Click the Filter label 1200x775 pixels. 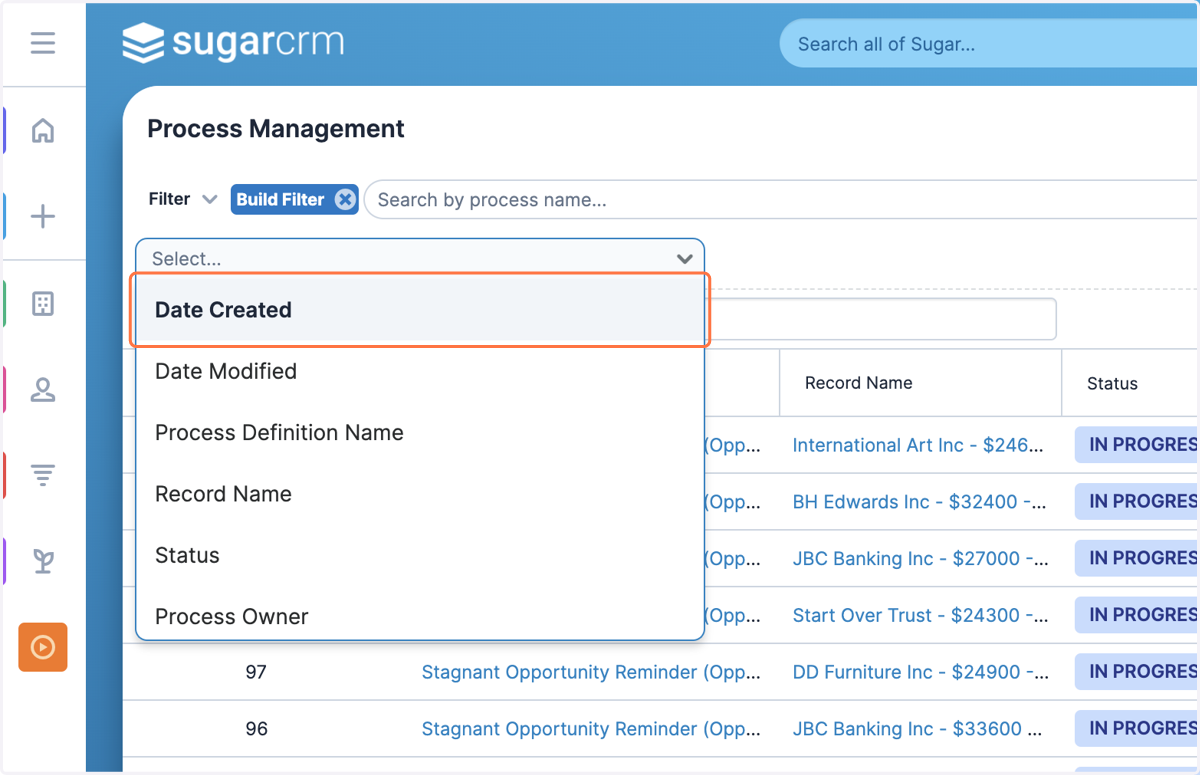point(169,199)
